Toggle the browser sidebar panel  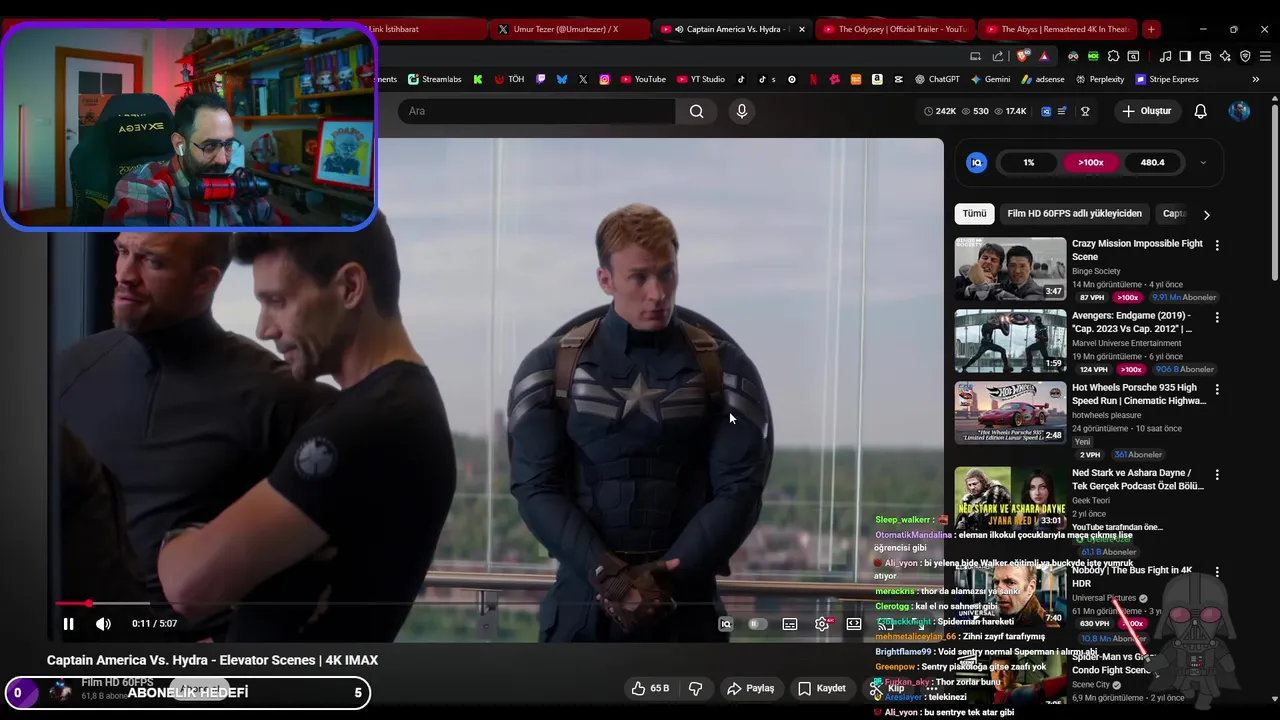[1185, 56]
